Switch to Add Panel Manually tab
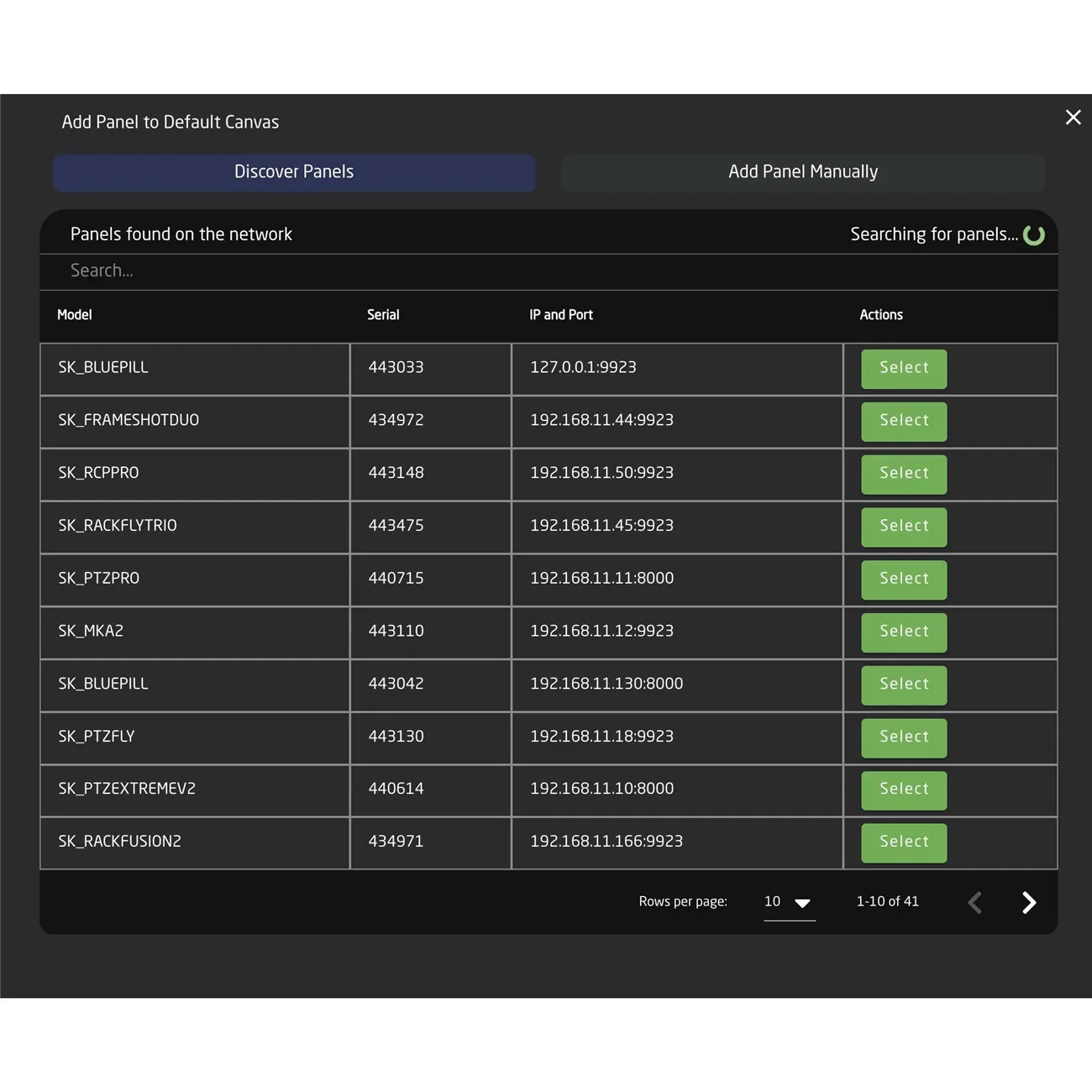 (x=803, y=172)
